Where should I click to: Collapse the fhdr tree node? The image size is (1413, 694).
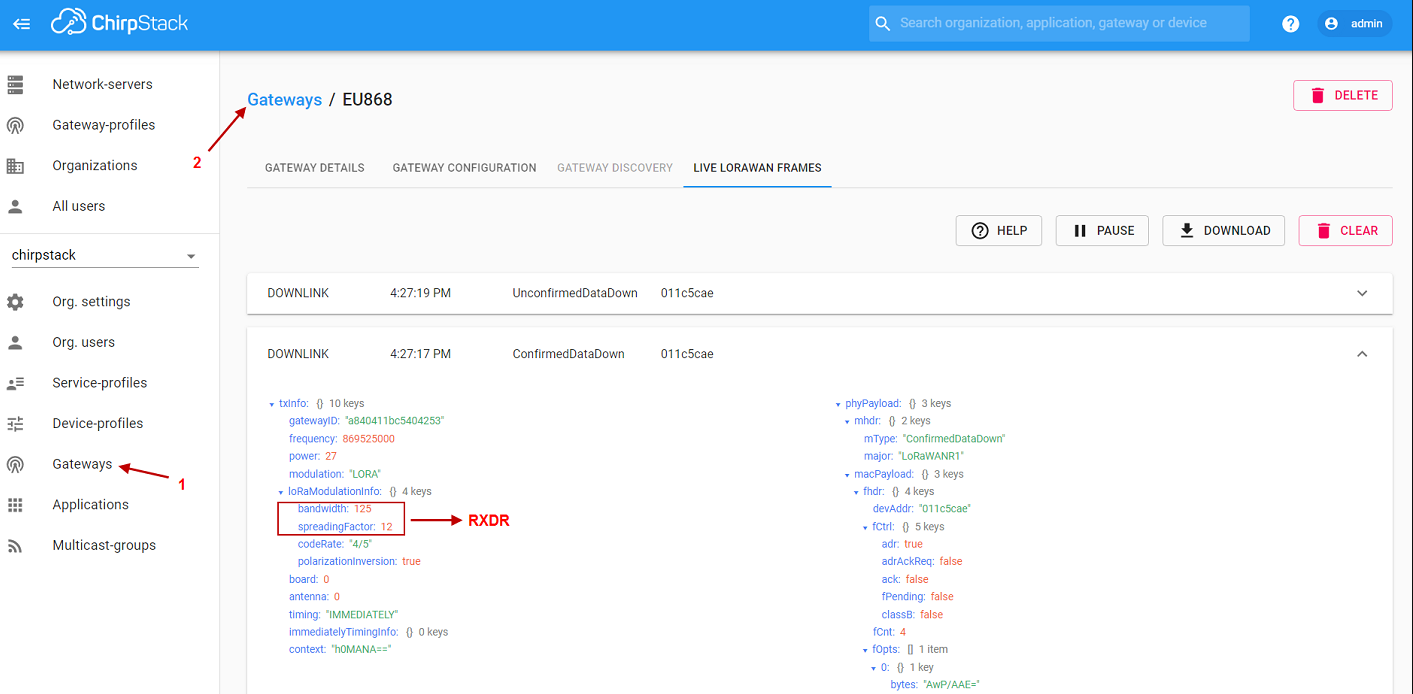coord(856,492)
